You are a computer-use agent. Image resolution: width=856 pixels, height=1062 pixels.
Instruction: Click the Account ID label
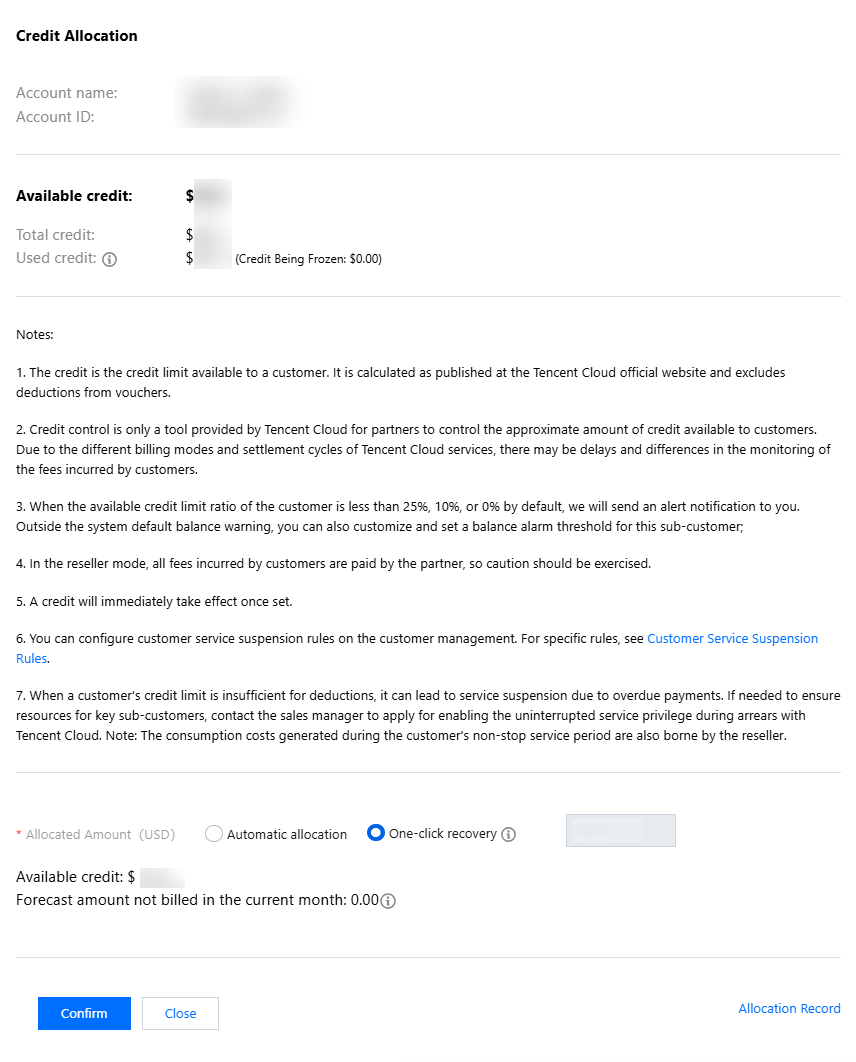click(x=55, y=117)
